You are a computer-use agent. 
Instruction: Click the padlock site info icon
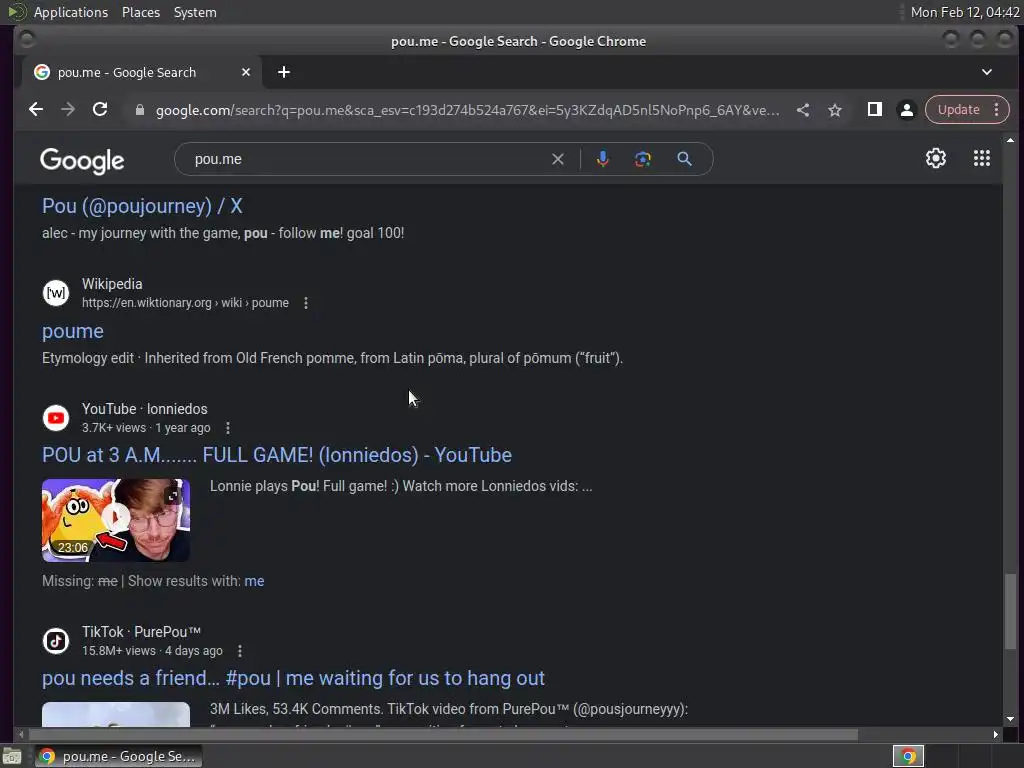139,110
